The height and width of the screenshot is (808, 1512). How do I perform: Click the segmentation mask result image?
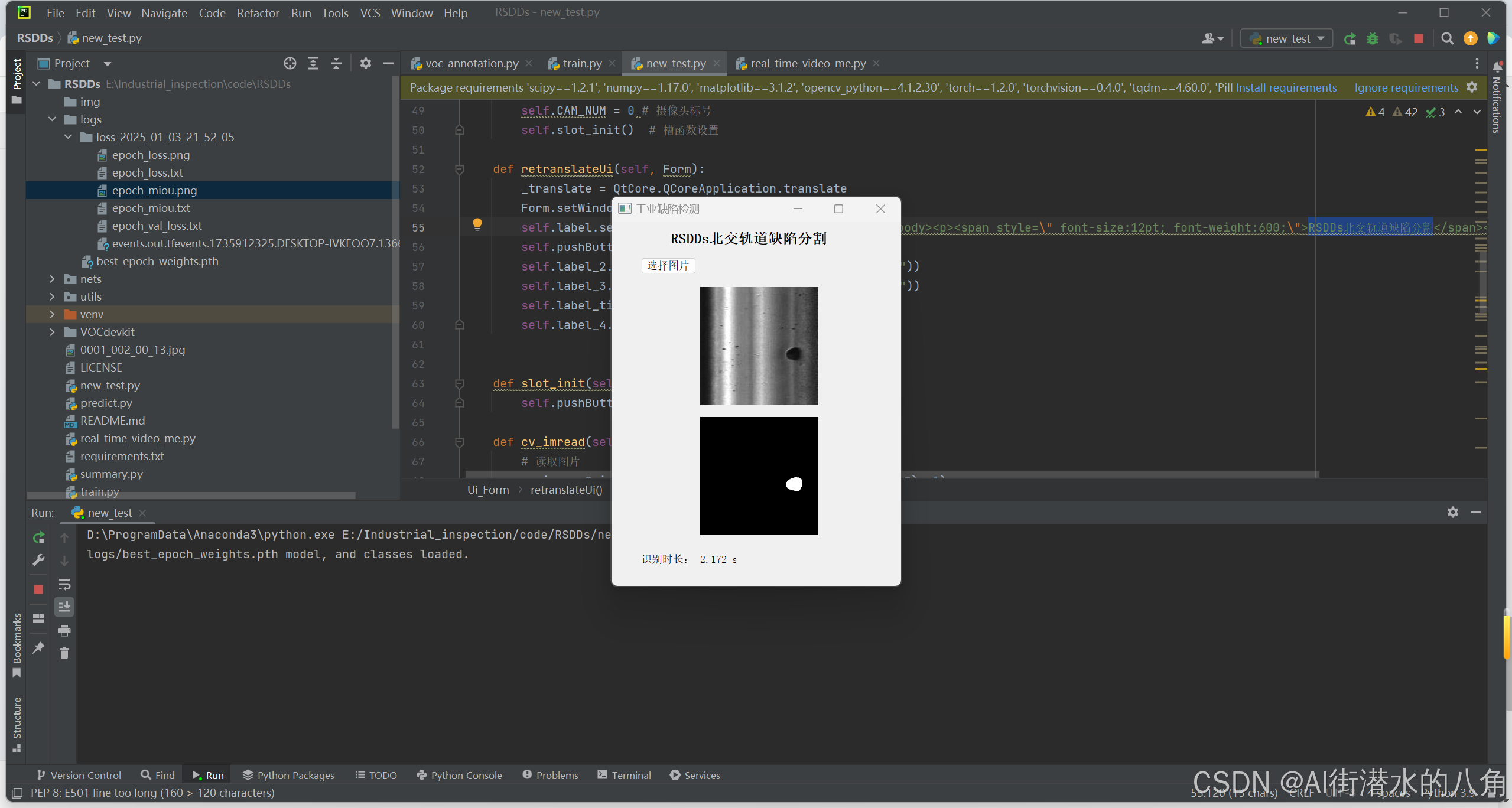tap(759, 476)
